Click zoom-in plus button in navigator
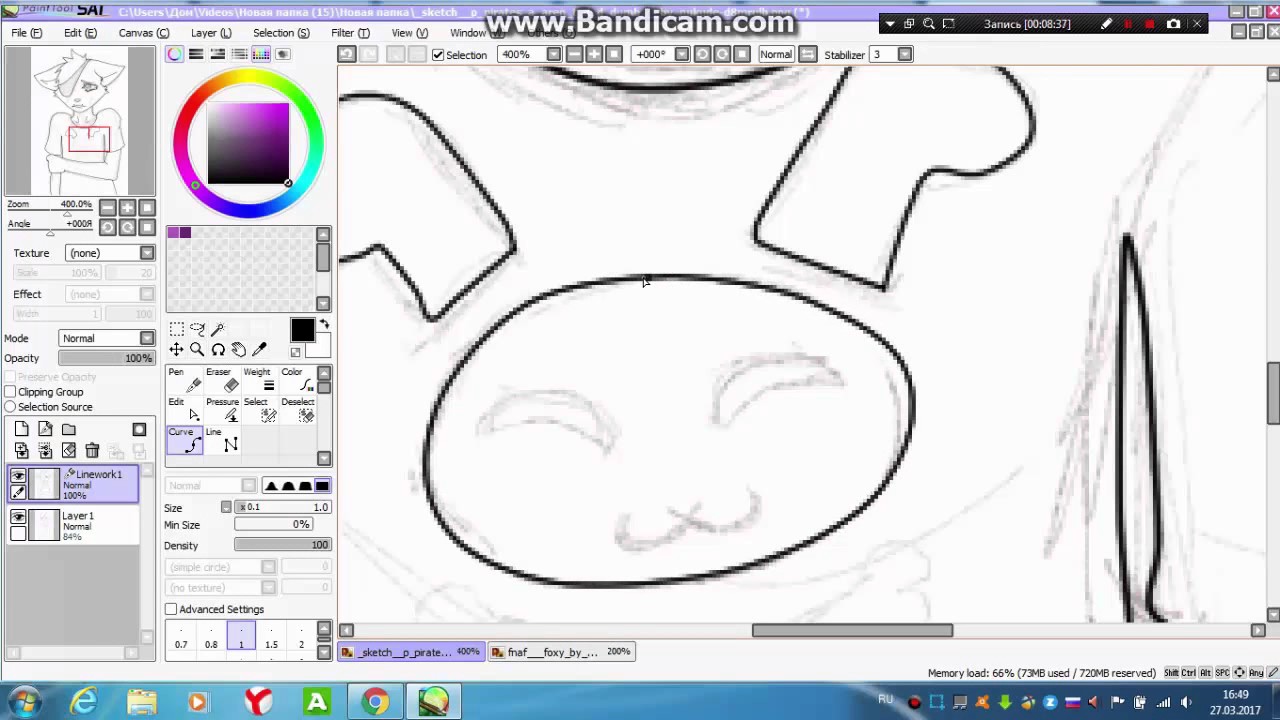1280x720 pixels. (128, 208)
